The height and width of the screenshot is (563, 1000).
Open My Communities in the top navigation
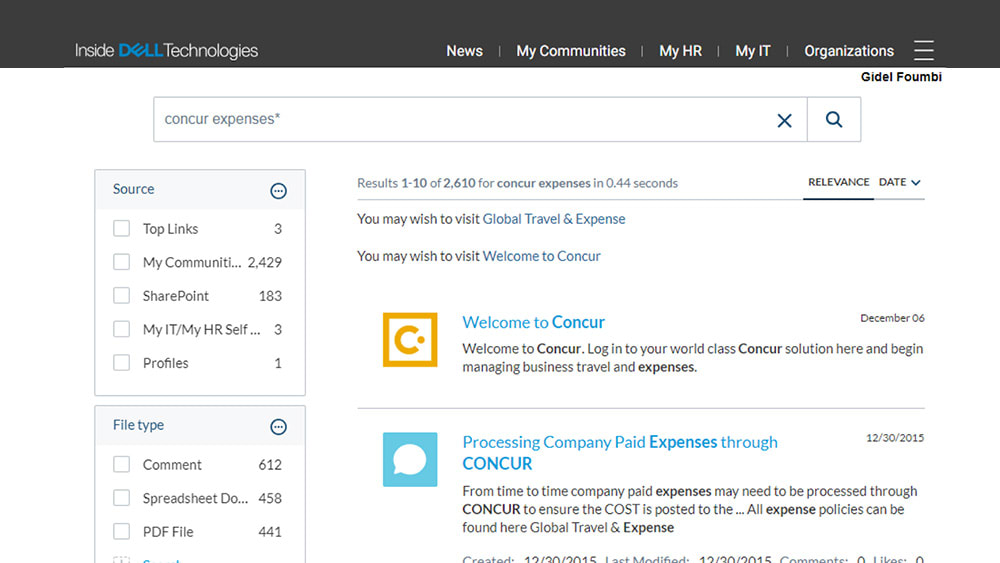(570, 51)
